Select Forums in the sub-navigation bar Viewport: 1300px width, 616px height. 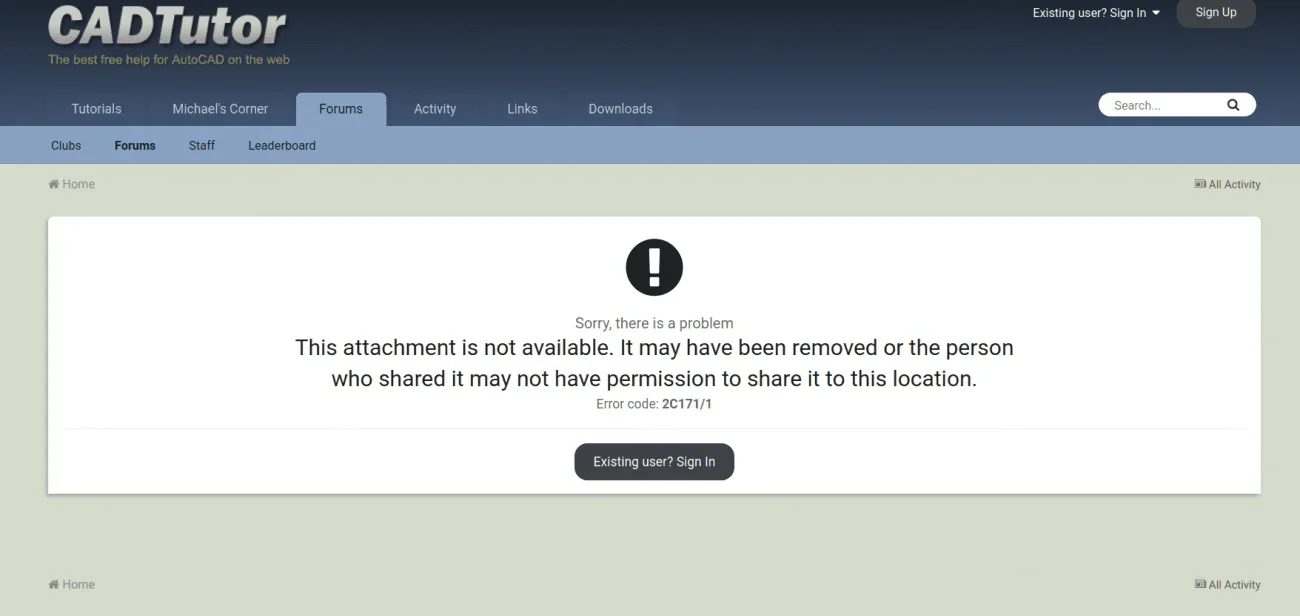[135, 146]
